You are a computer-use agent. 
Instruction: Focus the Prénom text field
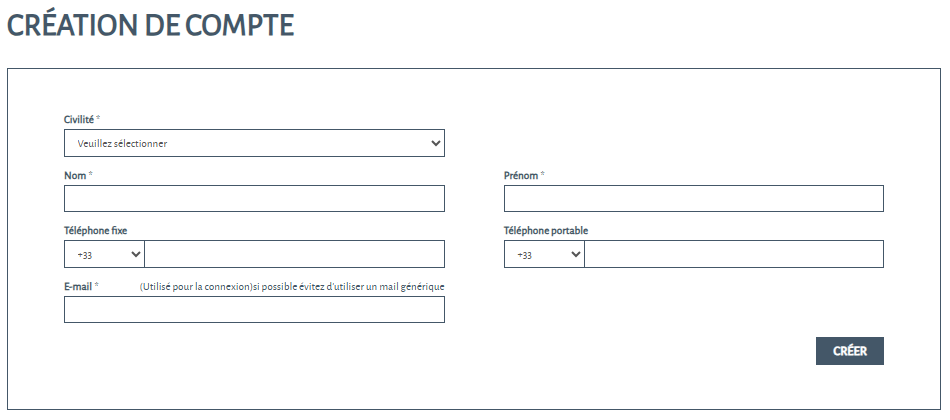click(693, 199)
